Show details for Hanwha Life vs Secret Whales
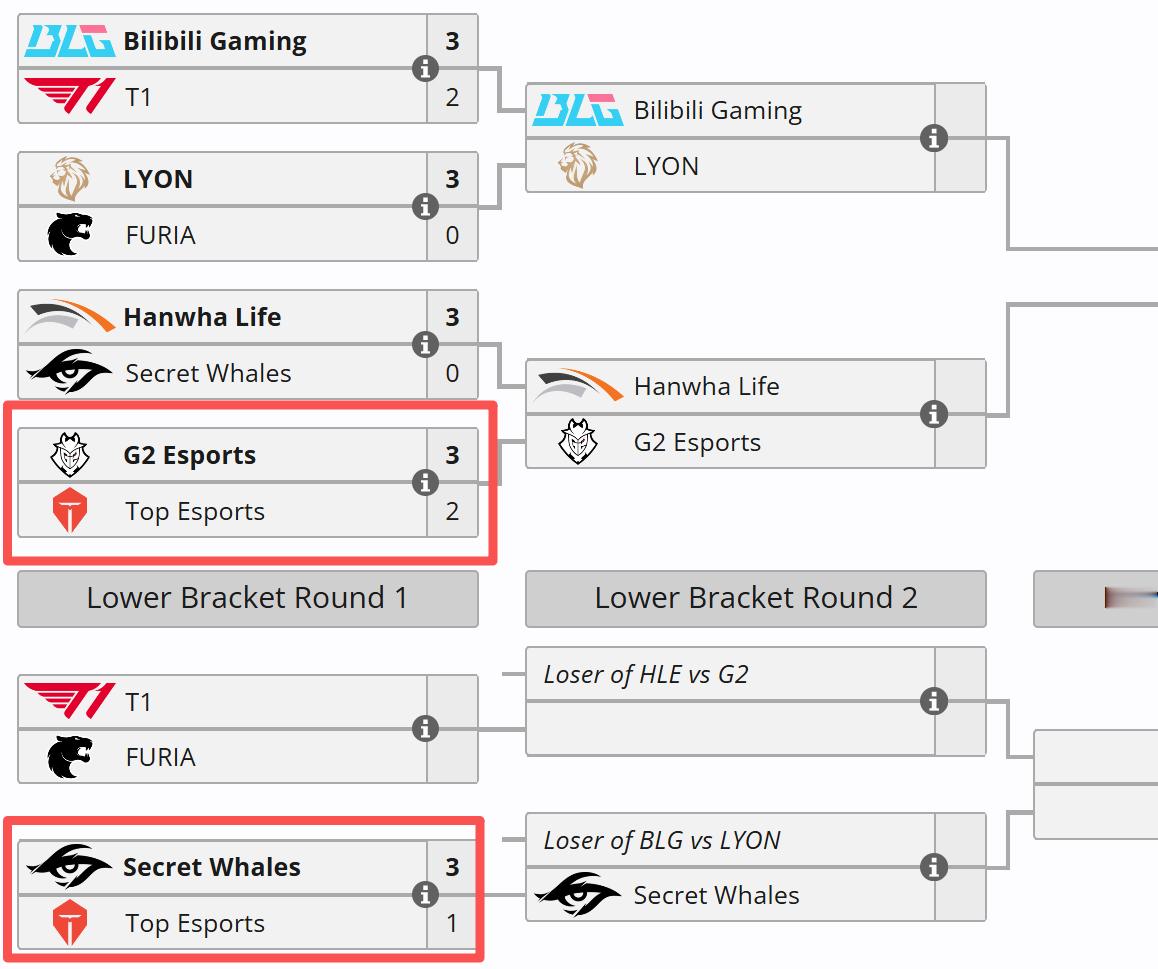 pyautogui.click(x=425, y=345)
